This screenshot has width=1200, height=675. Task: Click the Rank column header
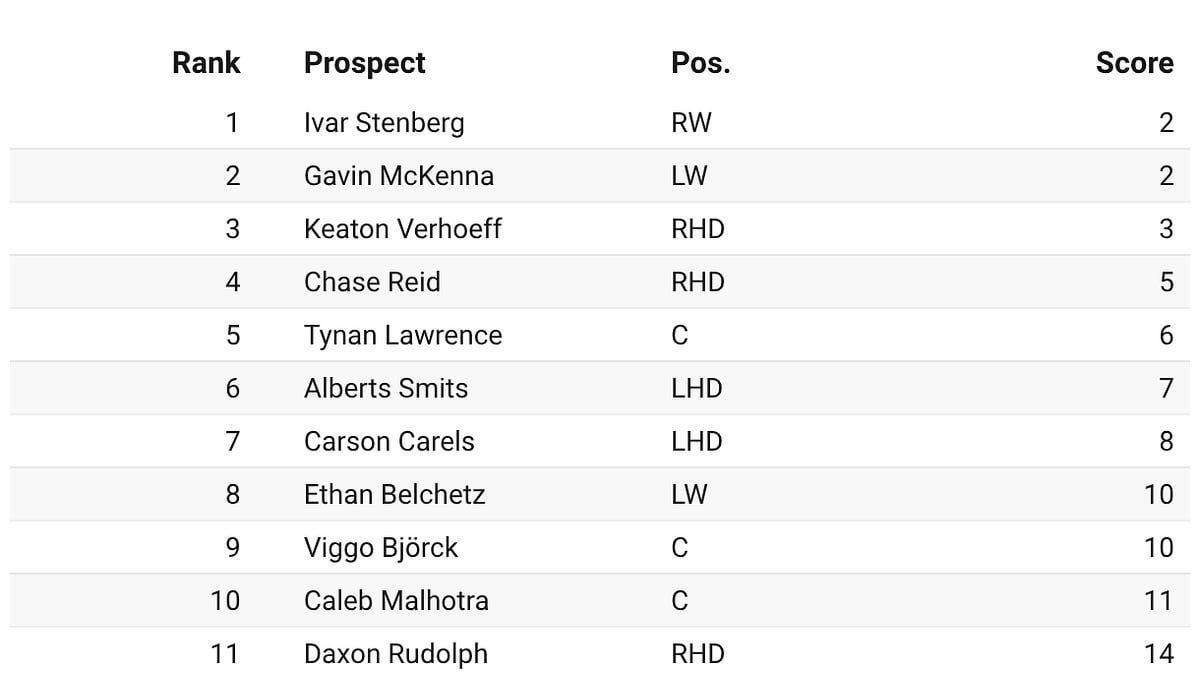(206, 63)
